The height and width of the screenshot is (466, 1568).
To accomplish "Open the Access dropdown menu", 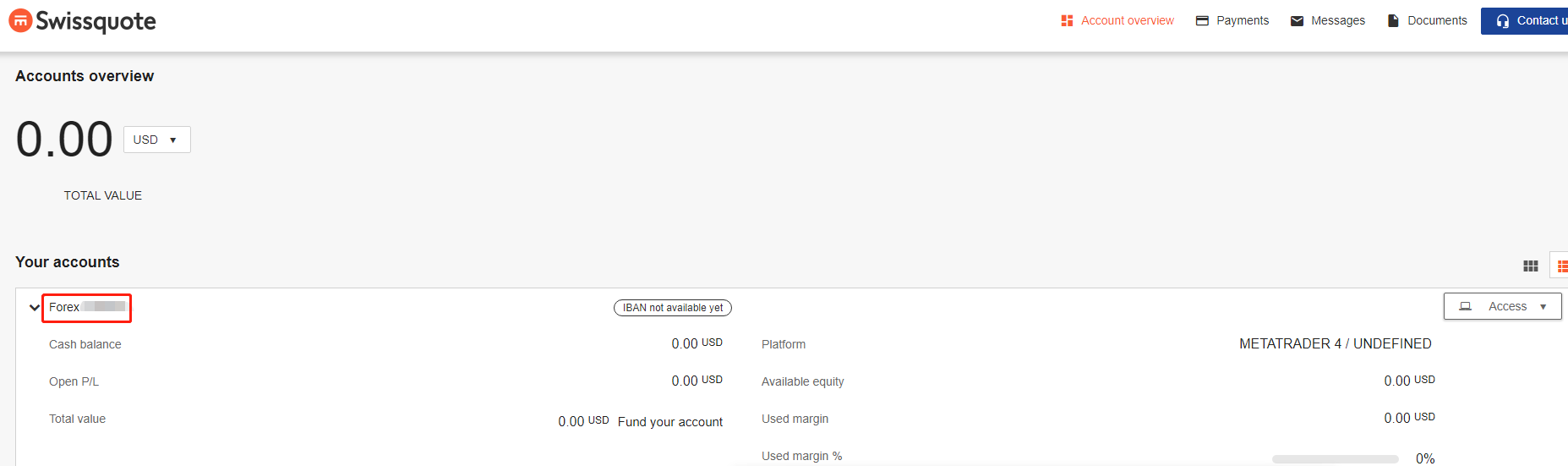I will [x=1502, y=306].
